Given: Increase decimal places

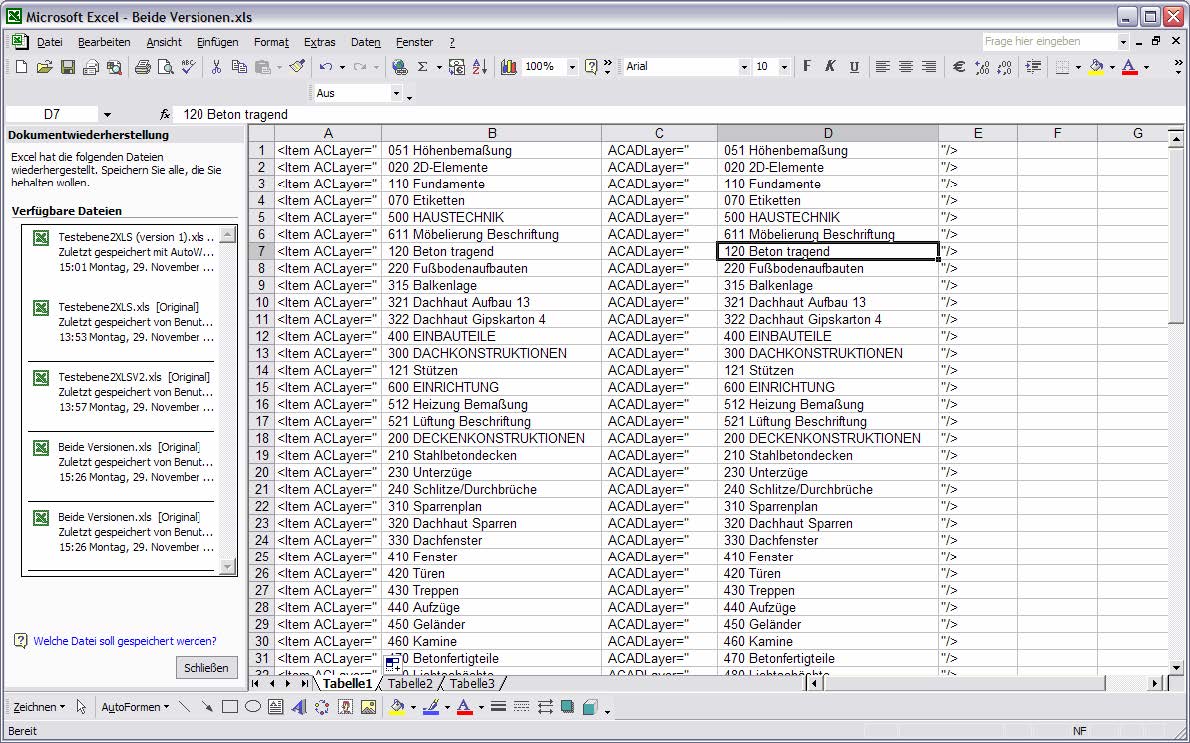Looking at the screenshot, I should [982, 68].
